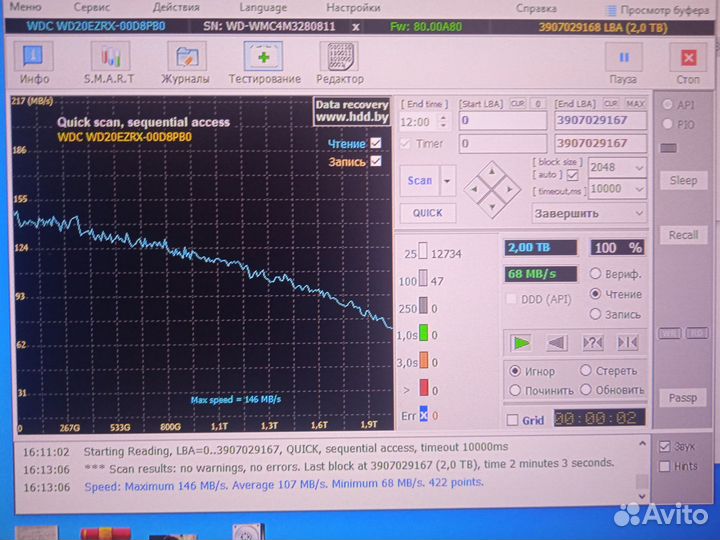Open the Инфо drive info panel
Screen dimensions: 720x540
tap(34, 62)
